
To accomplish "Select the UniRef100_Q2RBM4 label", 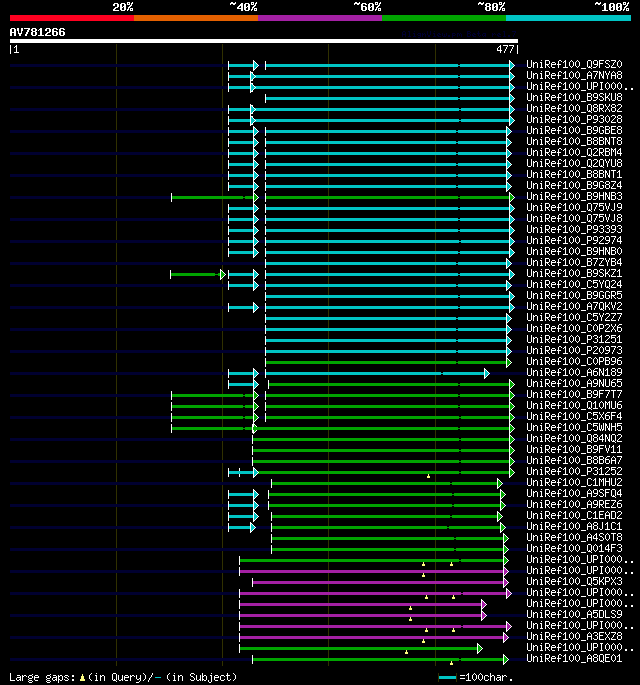I will click(x=574, y=152).
